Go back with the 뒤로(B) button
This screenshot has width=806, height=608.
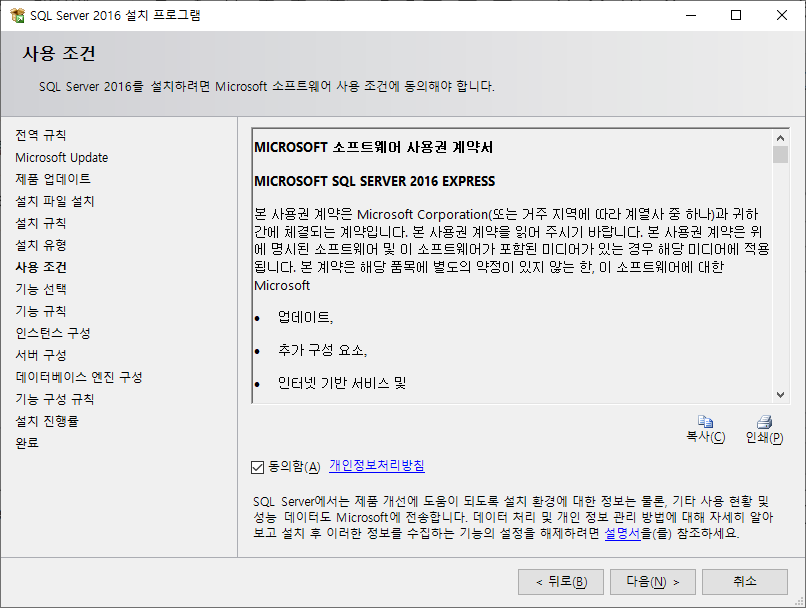pos(561,582)
